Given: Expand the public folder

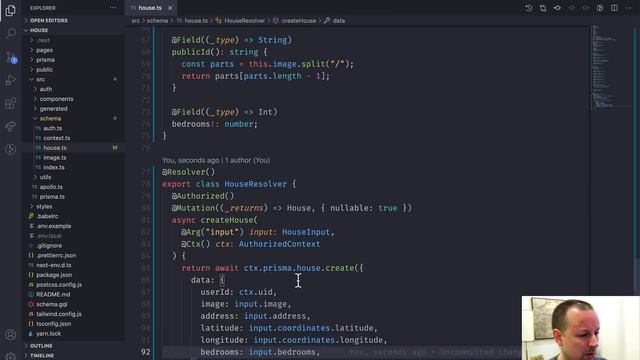Looking at the screenshot, I should 73,69.
